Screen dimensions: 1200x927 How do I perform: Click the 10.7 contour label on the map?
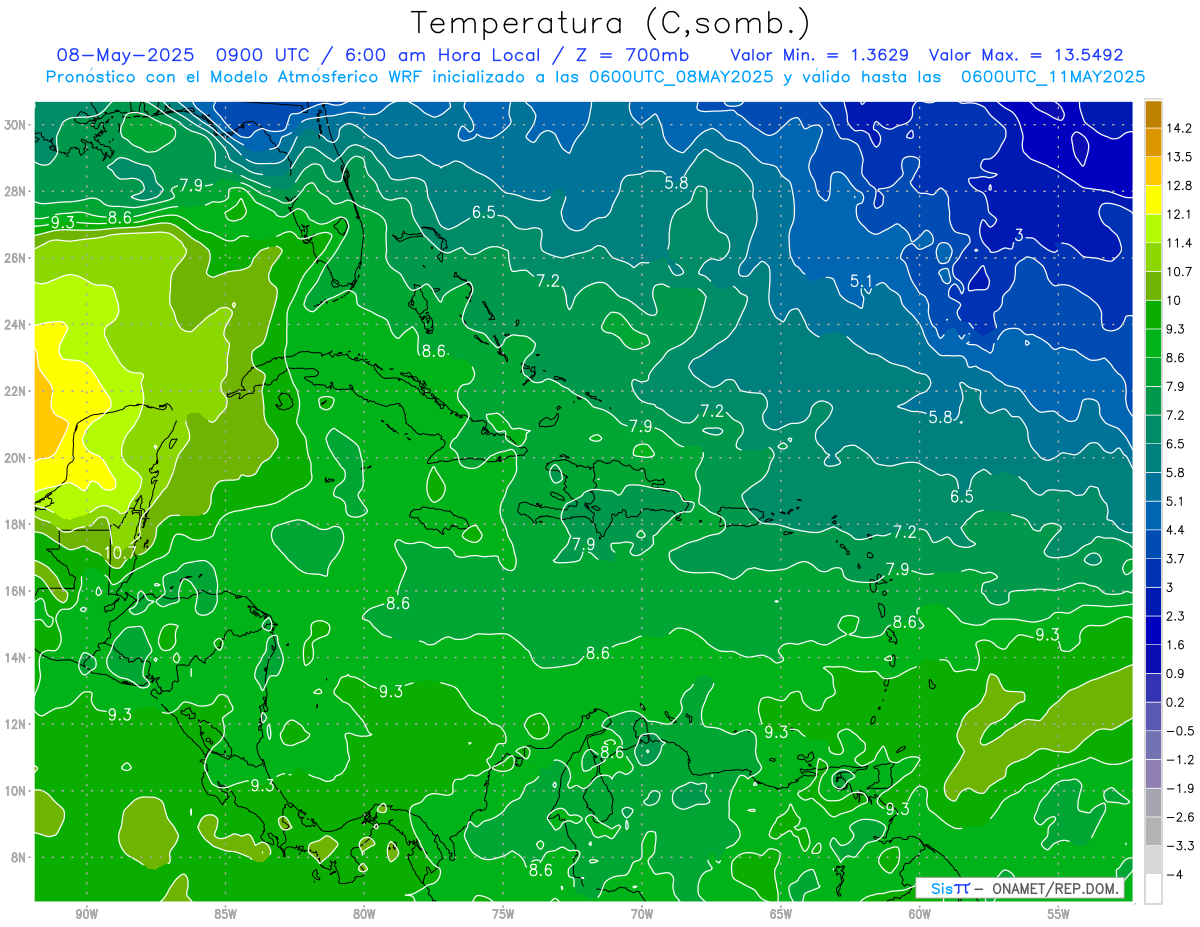(120, 551)
